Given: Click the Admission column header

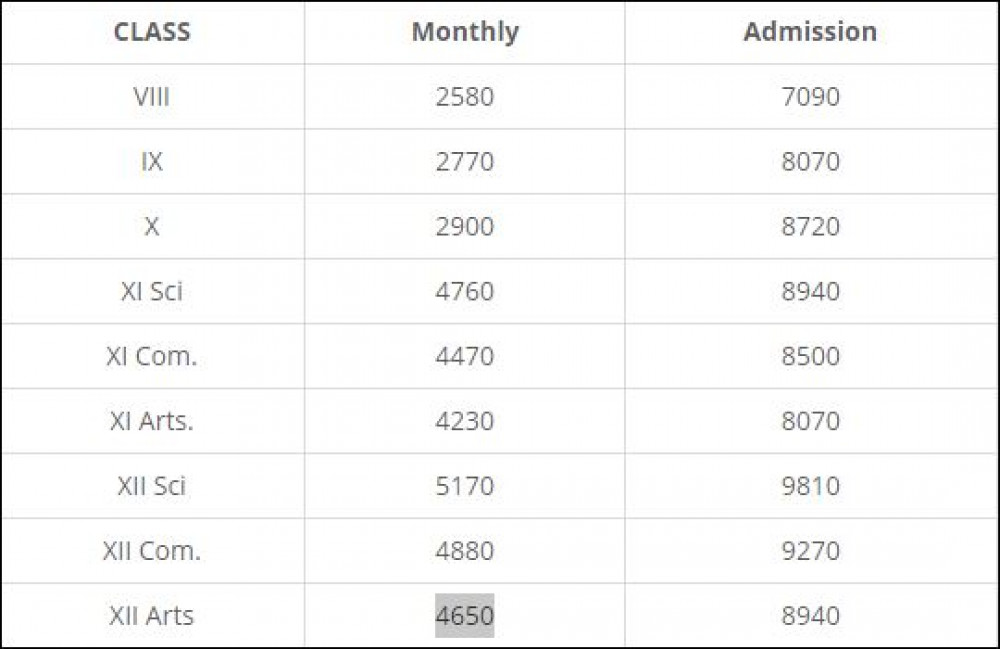Looking at the screenshot, I should [810, 32].
